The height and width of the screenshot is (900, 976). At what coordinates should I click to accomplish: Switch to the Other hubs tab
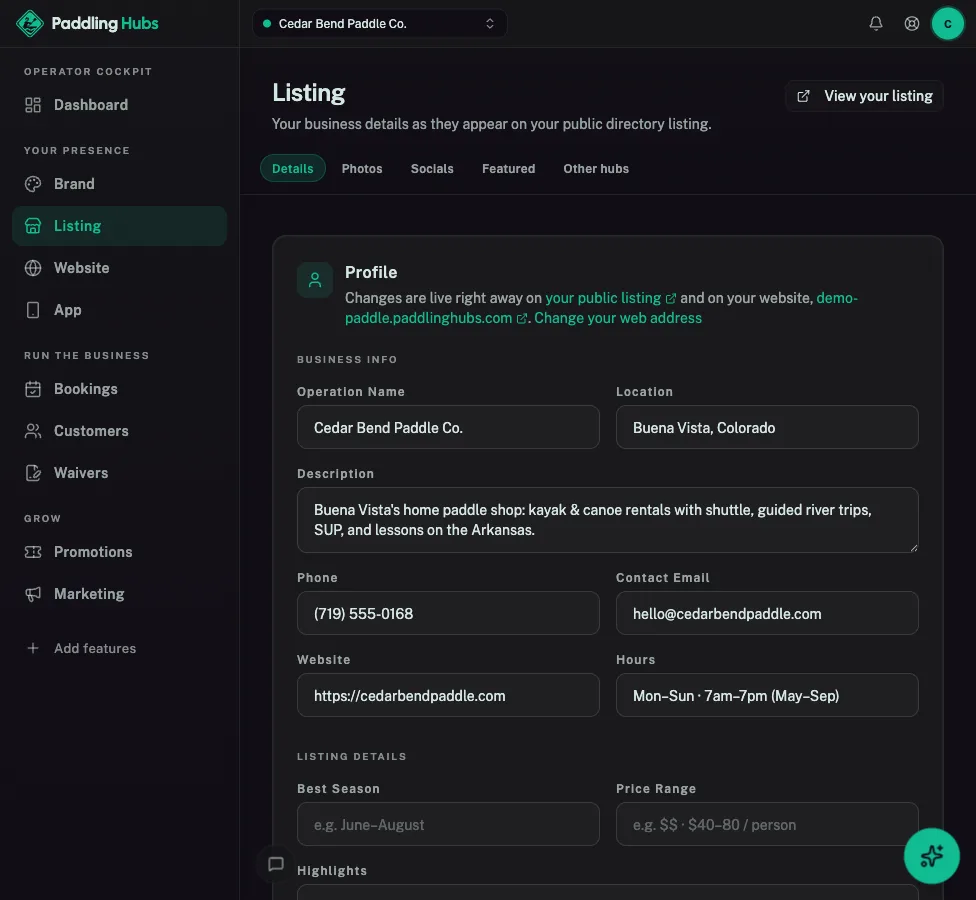pyautogui.click(x=596, y=169)
